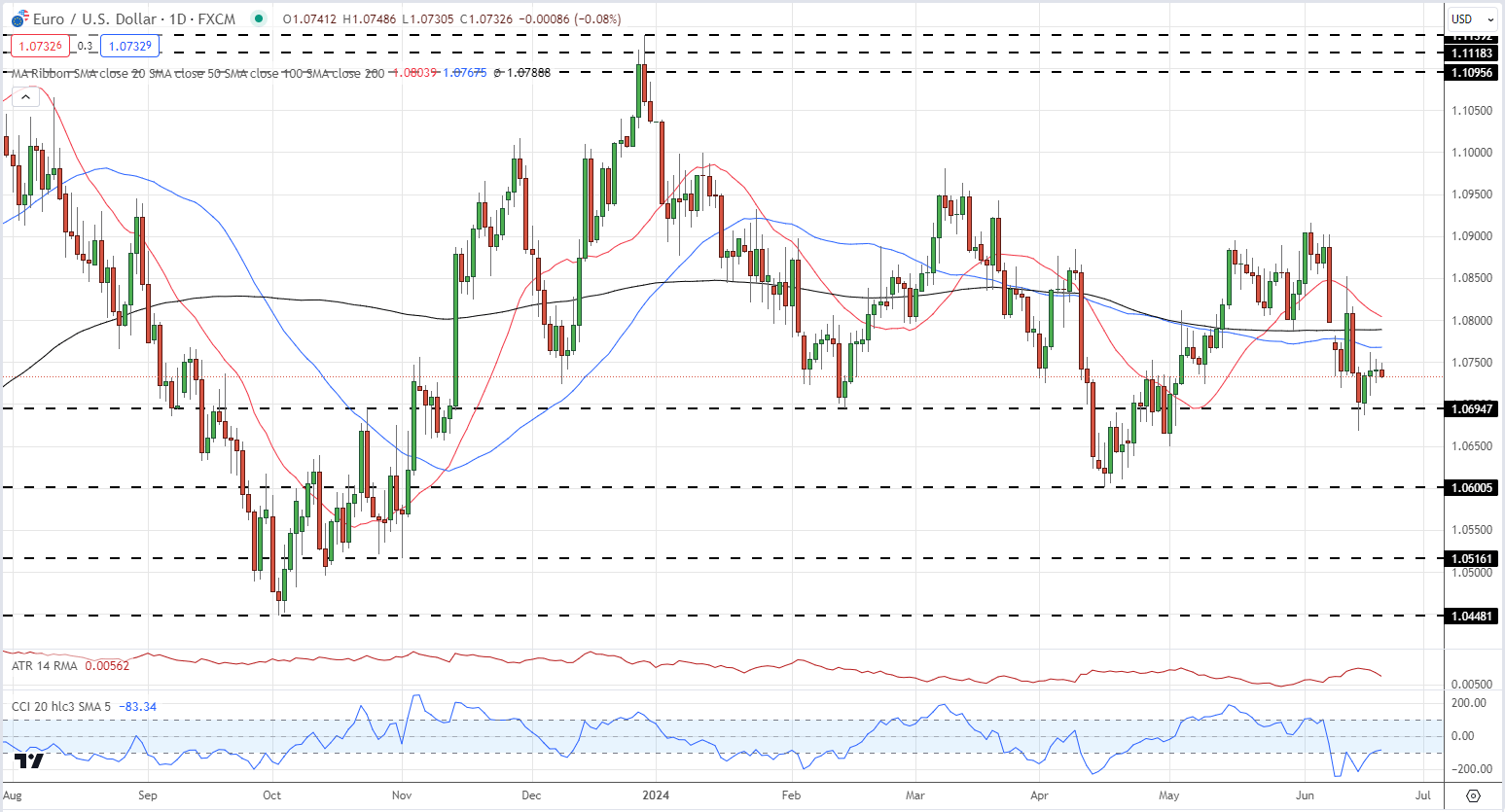Click the CCI value -83.34
The width and height of the screenshot is (1505, 812).
click(x=137, y=706)
